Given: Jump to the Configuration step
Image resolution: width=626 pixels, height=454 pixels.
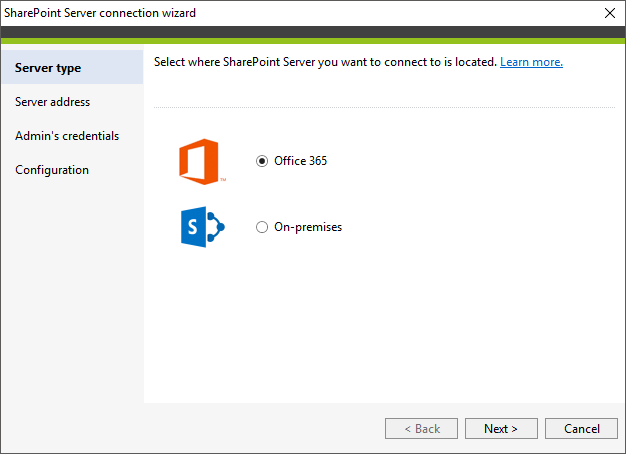Looking at the screenshot, I should [52, 170].
